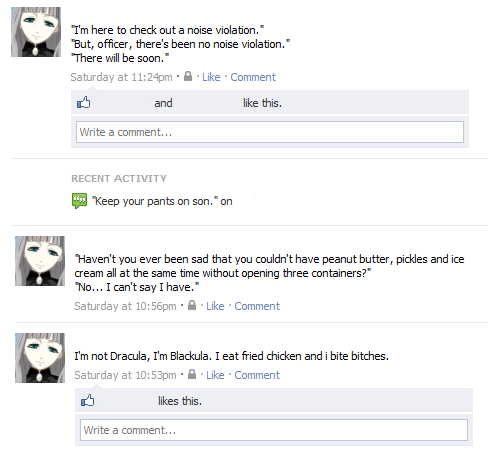
Task: Open the profile picture on the noise violation post
Action: (36, 32)
